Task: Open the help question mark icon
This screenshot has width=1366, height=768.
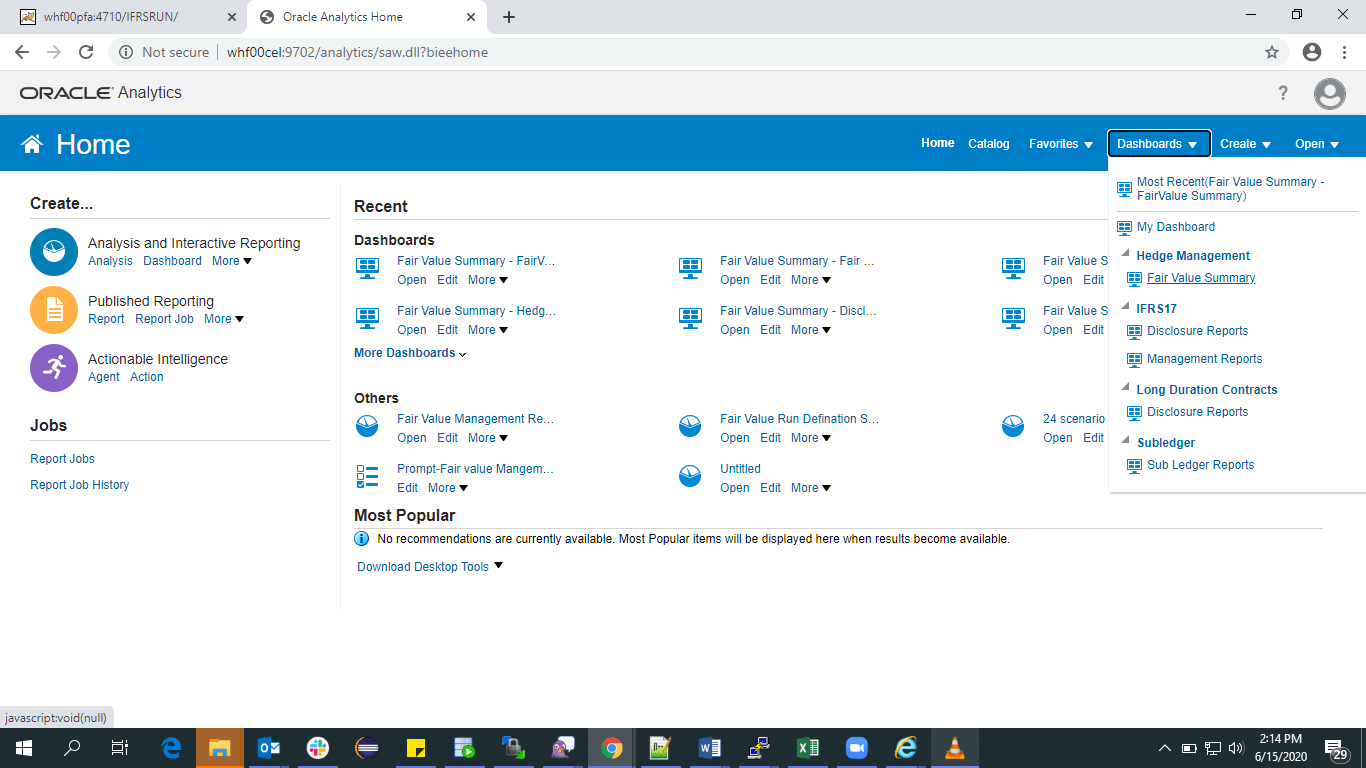Action: [1283, 93]
